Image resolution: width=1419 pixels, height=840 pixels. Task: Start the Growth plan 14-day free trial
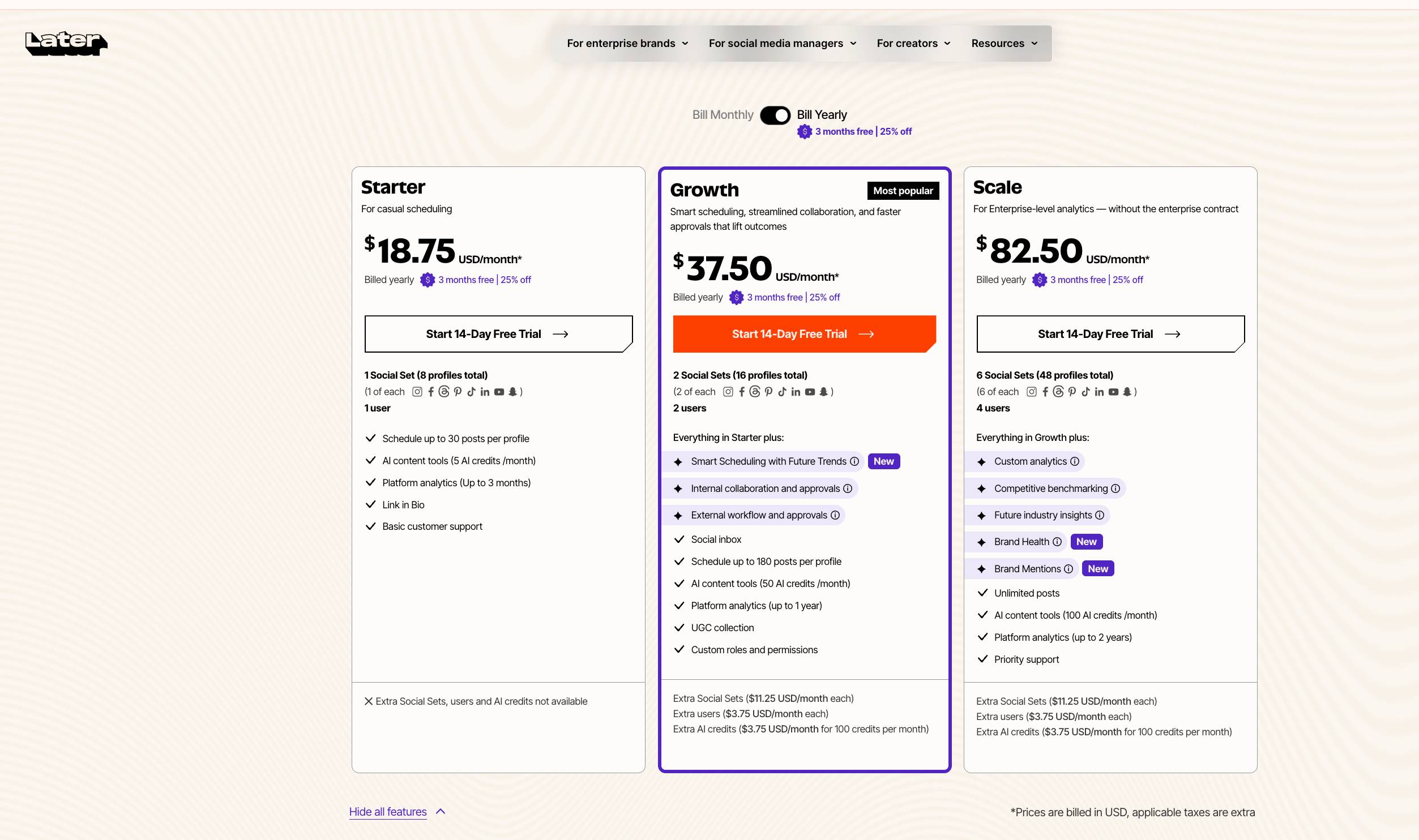tap(804, 334)
